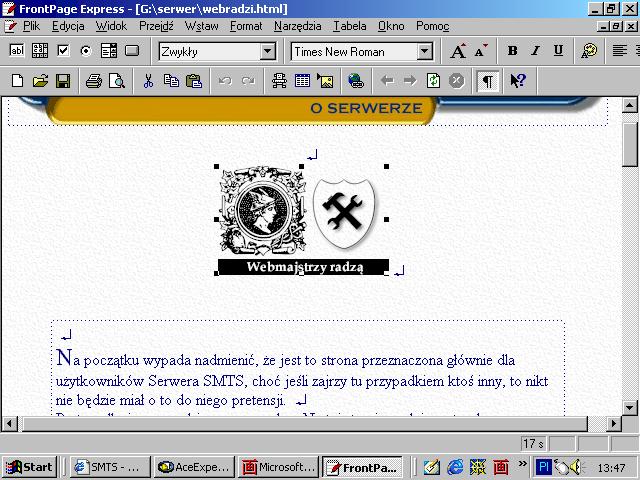Switch to the SMTS taskbar window

click(110, 467)
